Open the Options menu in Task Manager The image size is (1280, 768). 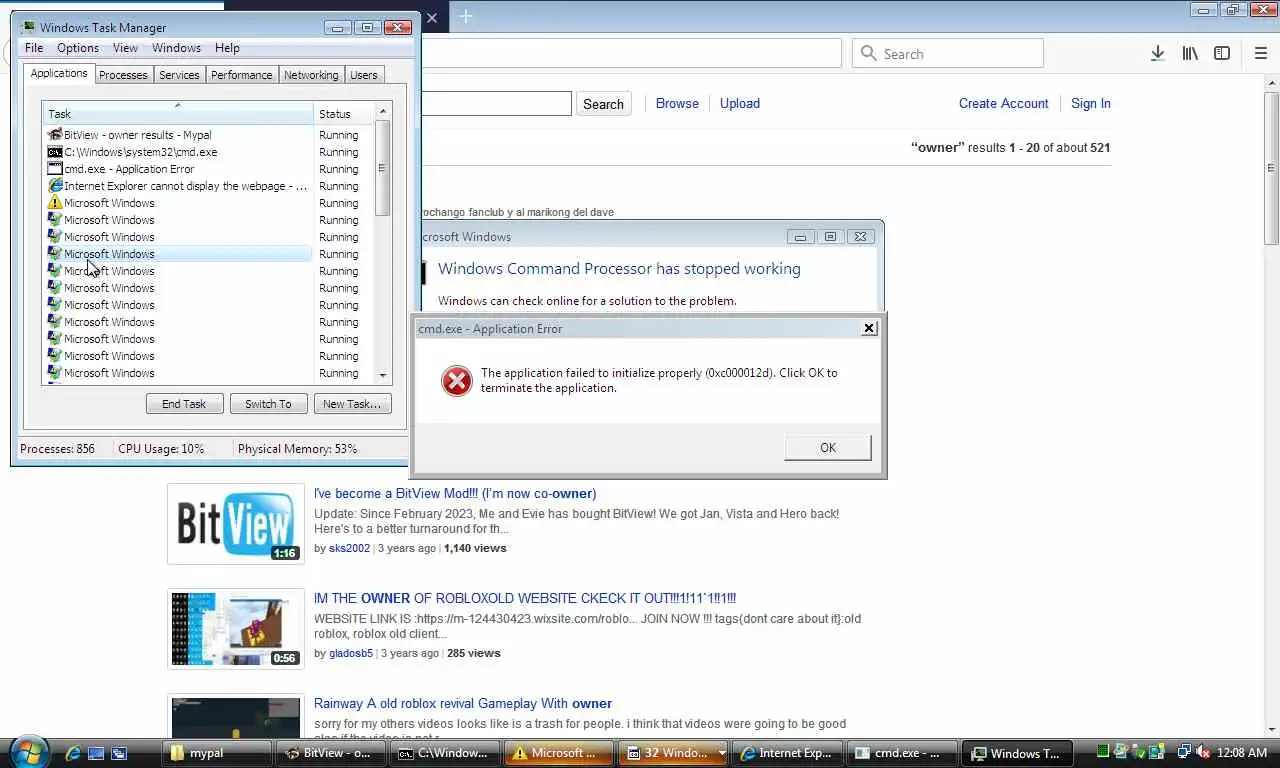click(78, 48)
